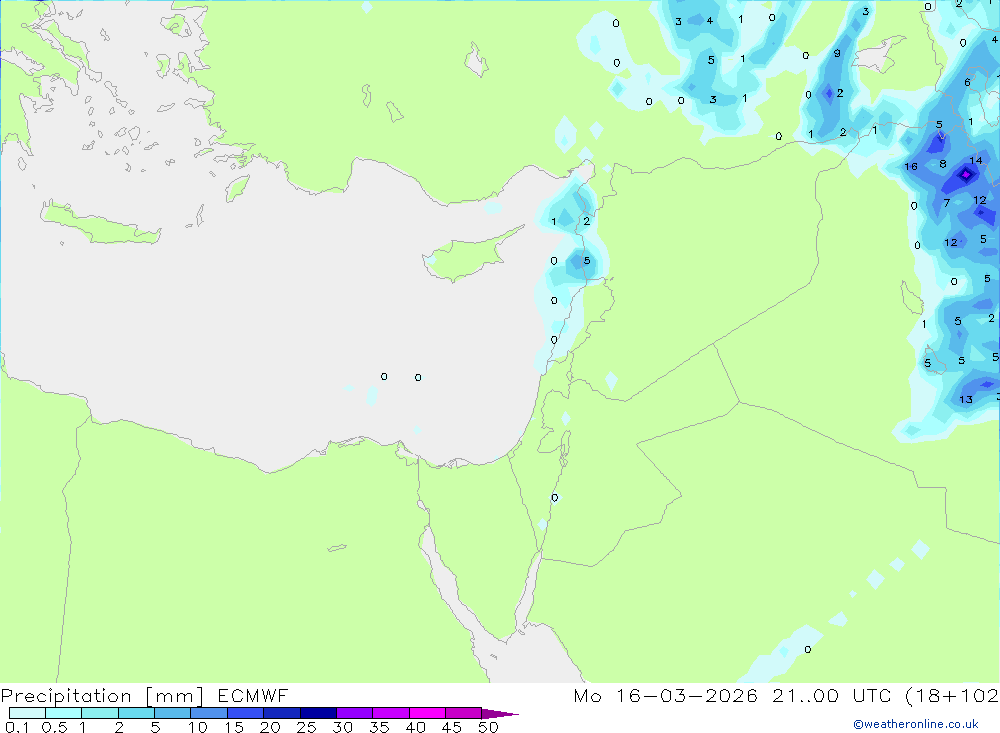Click the "Mo 16-03-2026" date text
The width and height of the screenshot is (1000, 733).
(665, 695)
